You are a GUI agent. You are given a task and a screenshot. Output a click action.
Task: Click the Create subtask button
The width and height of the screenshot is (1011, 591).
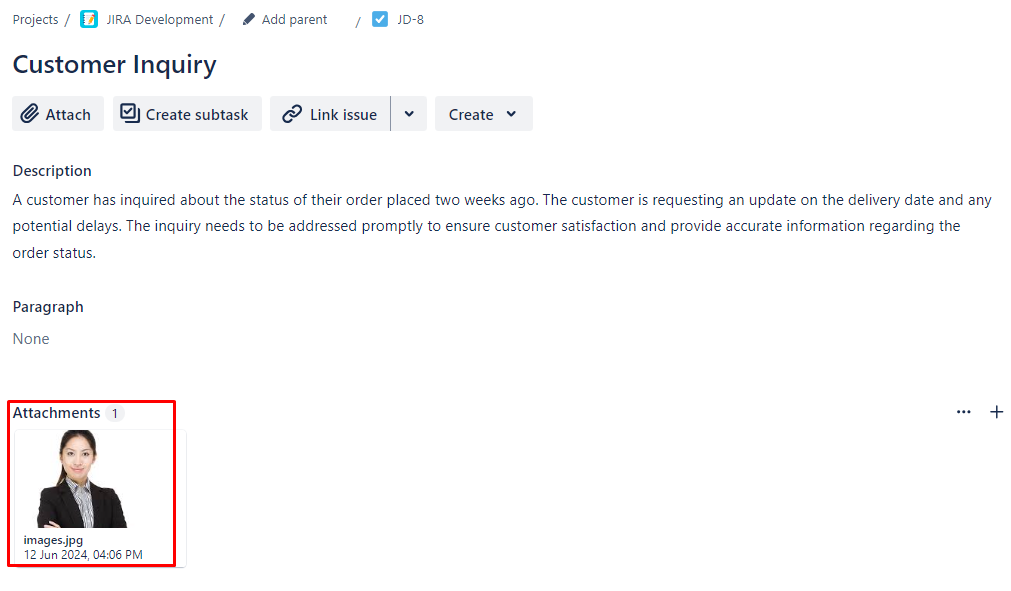(187, 114)
